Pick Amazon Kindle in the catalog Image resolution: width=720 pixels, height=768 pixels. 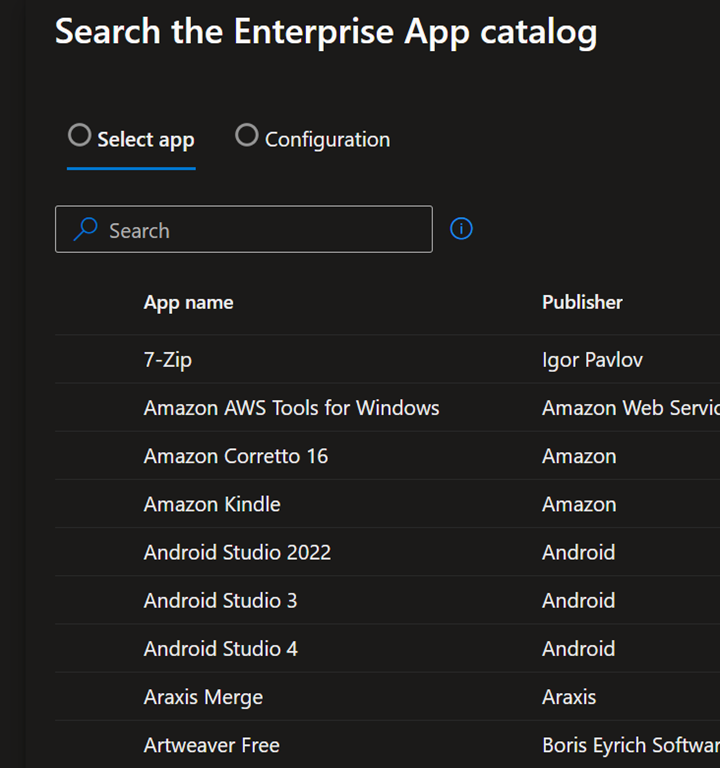[x=212, y=504]
